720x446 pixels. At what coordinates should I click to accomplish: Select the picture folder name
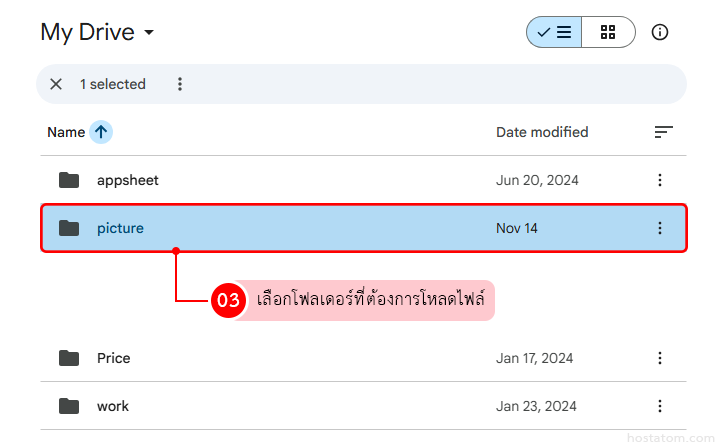pyautogui.click(x=120, y=228)
